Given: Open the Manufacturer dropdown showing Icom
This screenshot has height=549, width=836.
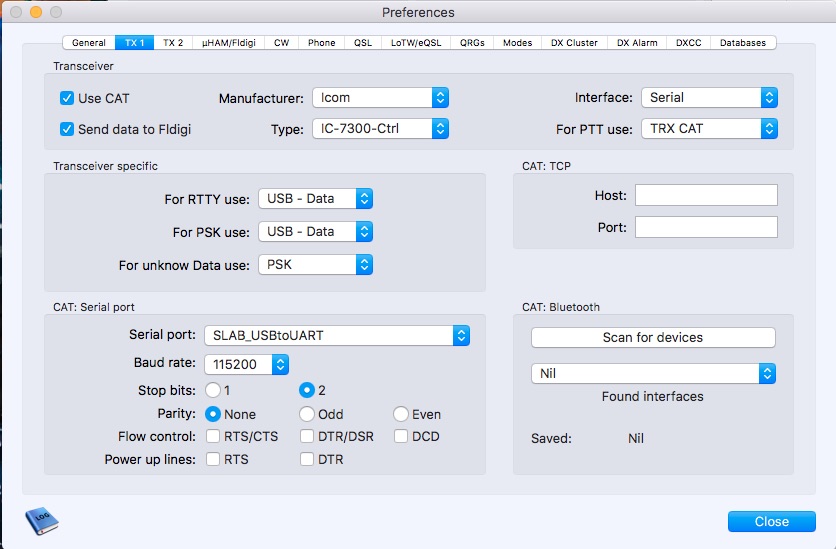Looking at the screenshot, I should pyautogui.click(x=380, y=98).
